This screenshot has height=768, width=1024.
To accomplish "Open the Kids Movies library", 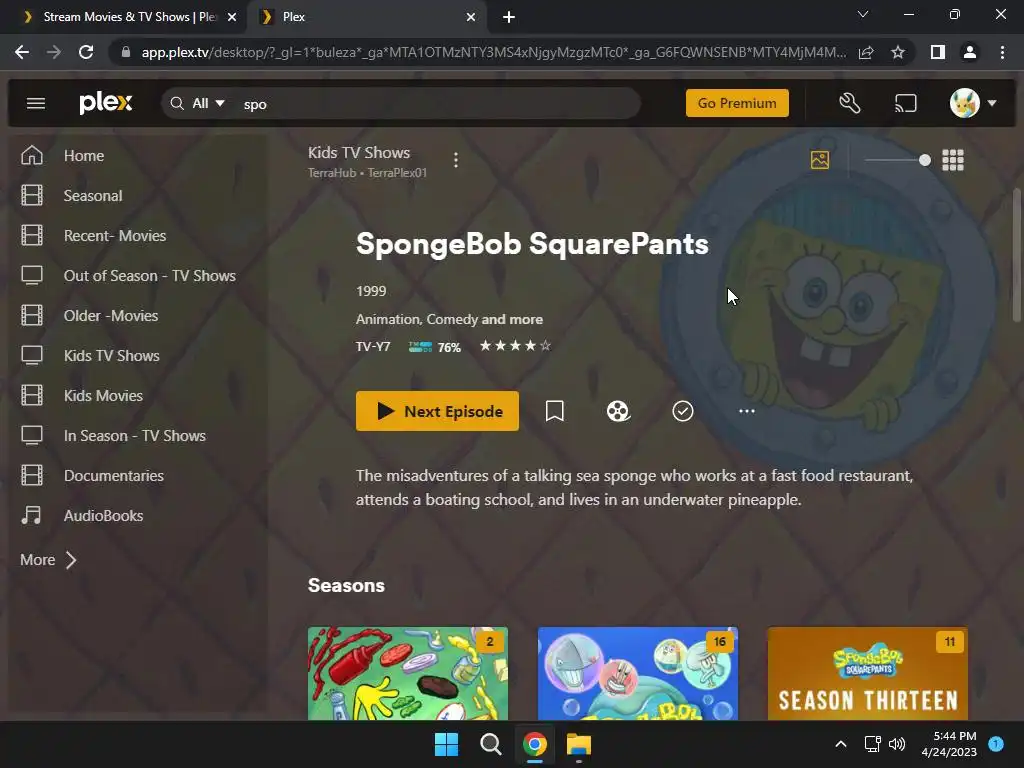I will (103, 395).
